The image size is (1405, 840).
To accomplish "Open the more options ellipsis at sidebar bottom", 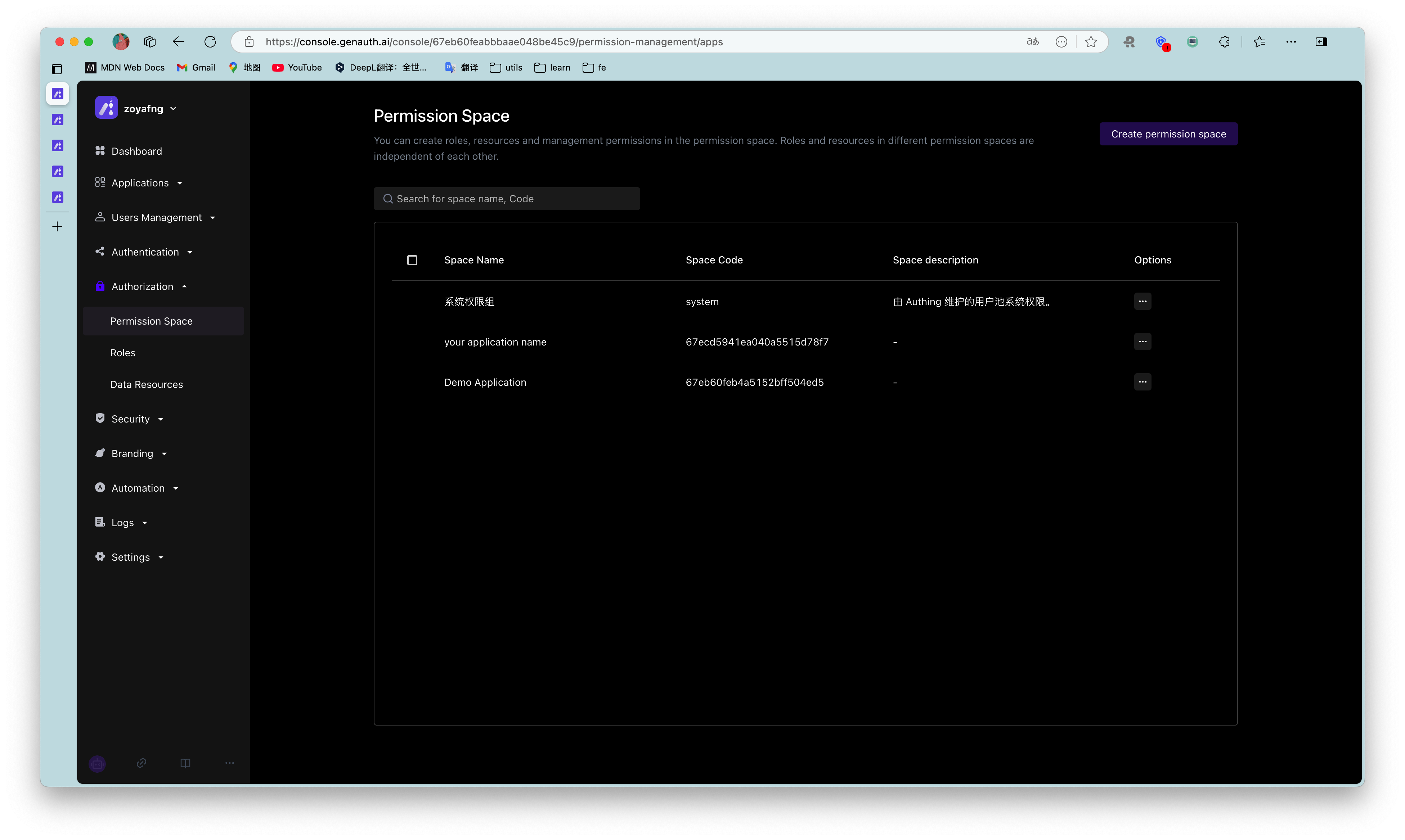I will [229, 763].
